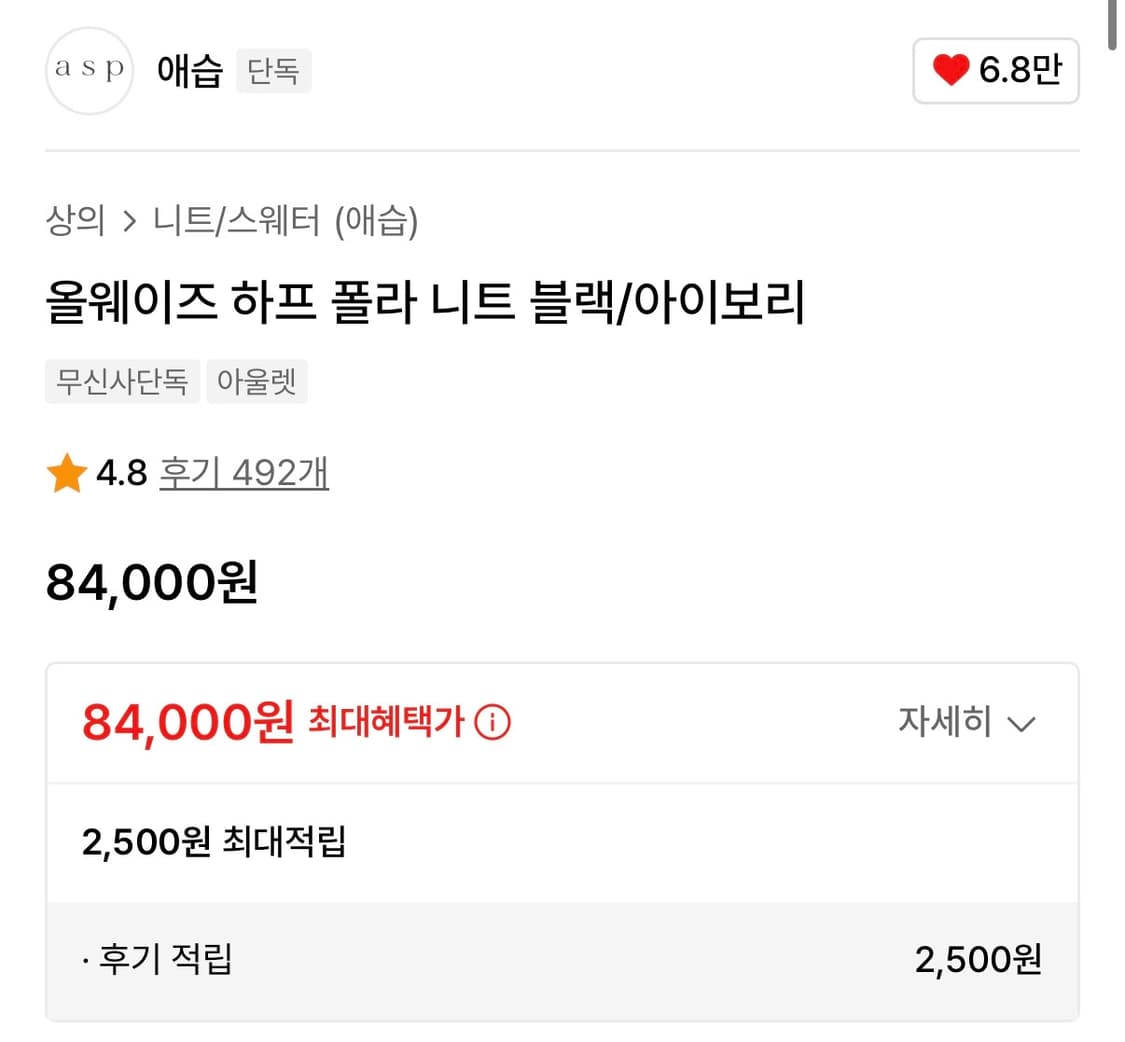
Task: Expand the 자세히 price details
Action: coord(944,721)
